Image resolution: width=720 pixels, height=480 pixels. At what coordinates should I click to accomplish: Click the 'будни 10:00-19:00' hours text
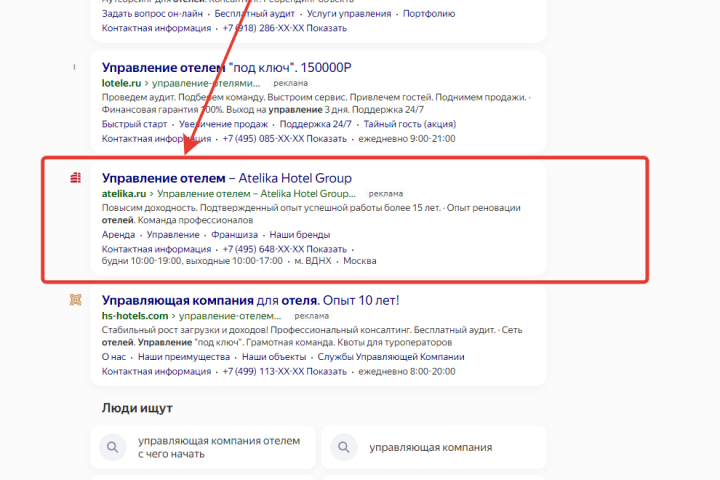point(141,261)
